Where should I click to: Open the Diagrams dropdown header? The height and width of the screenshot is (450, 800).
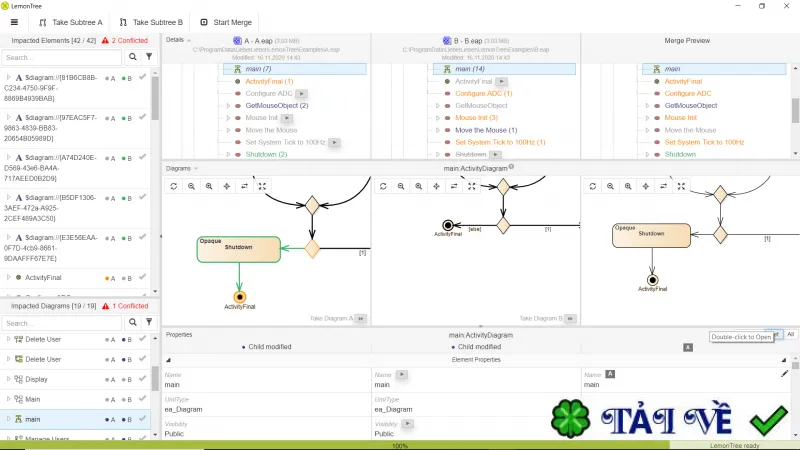pos(182,168)
